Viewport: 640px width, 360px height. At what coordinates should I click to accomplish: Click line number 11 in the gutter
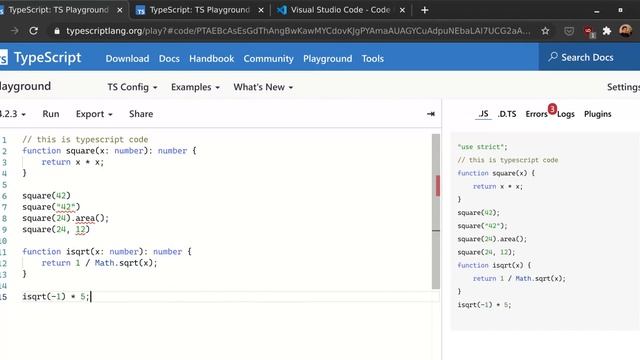click(x=4, y=252)
